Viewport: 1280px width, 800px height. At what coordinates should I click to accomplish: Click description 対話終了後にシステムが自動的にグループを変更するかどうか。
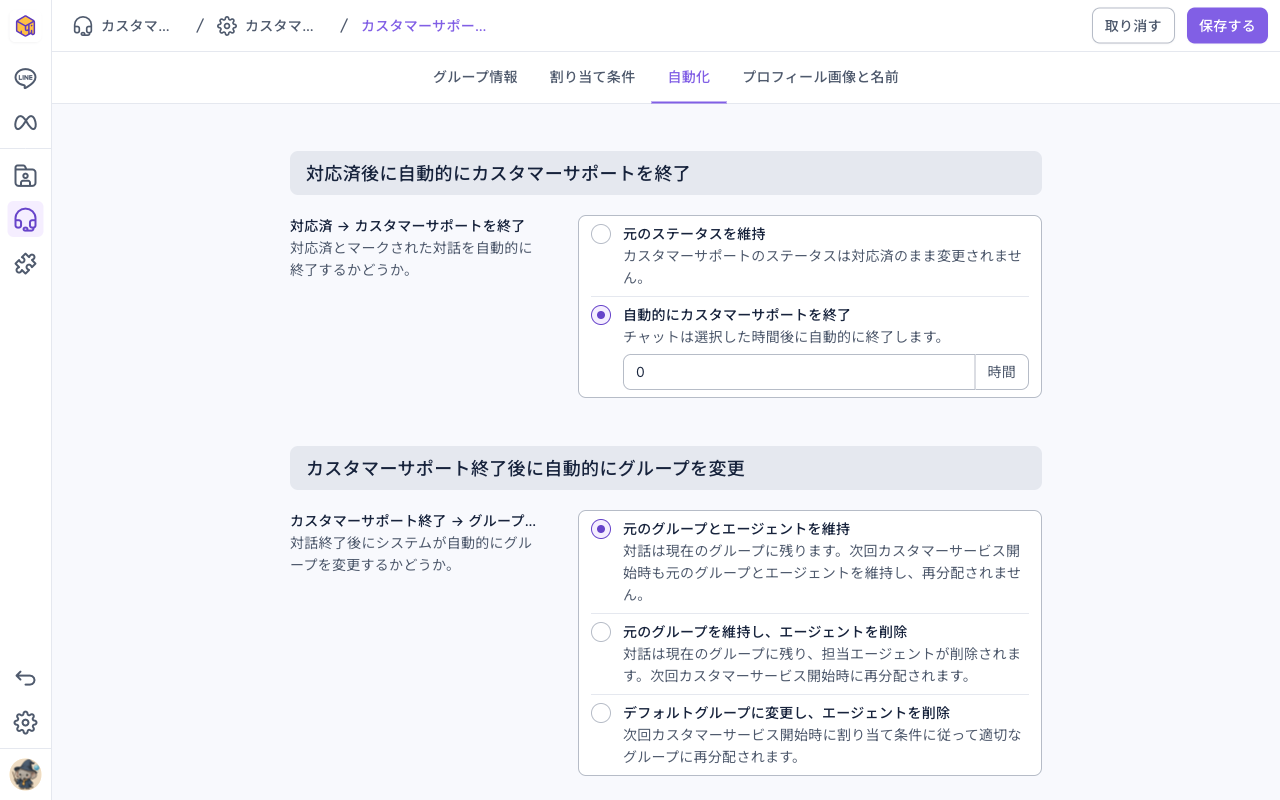click(x=411, y=554)
